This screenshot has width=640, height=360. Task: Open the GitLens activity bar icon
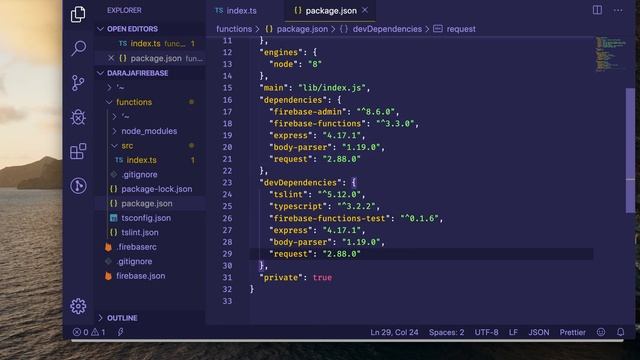78,186
